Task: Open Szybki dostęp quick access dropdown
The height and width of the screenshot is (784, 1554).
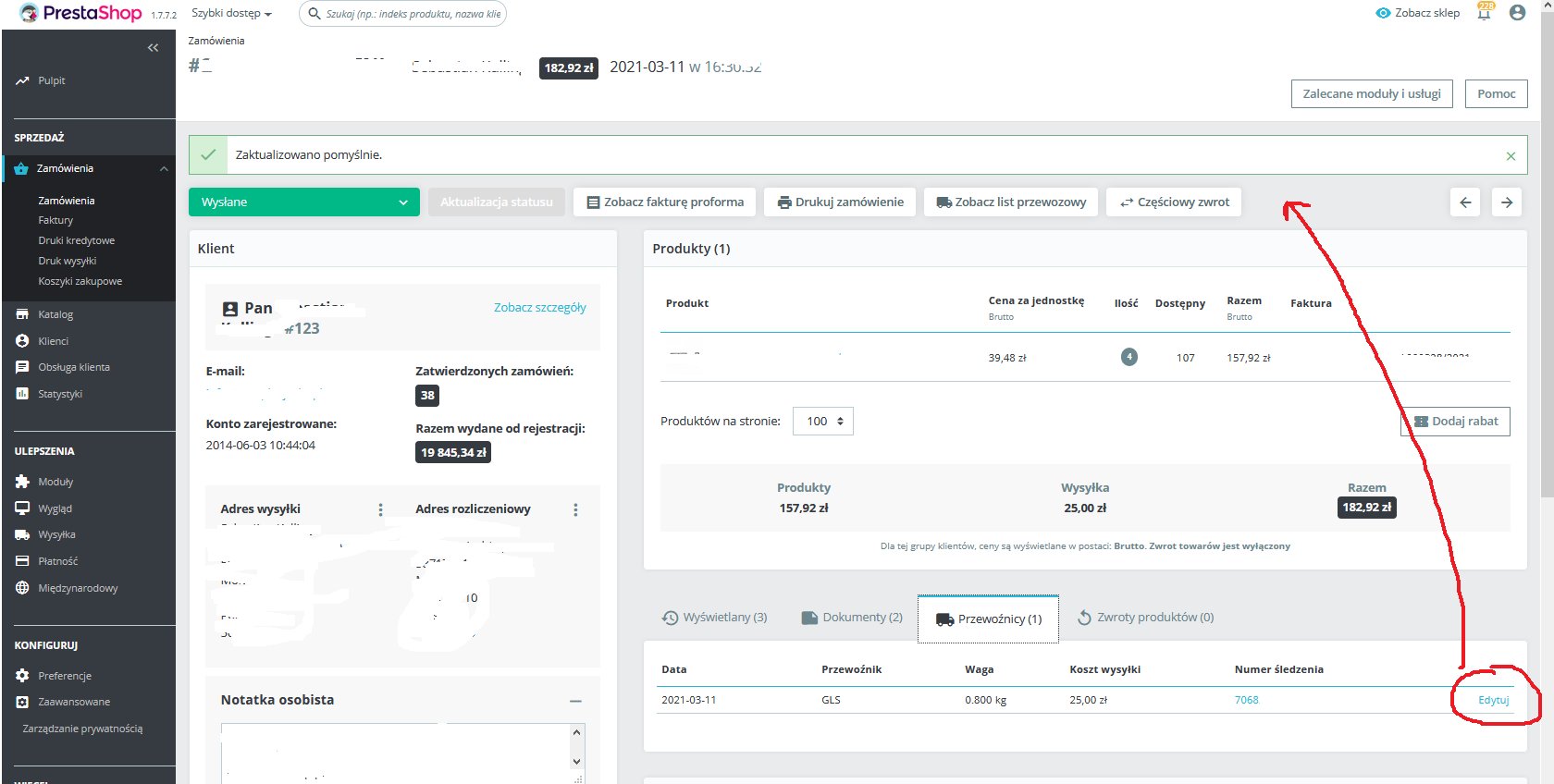Action: (231, 14)
